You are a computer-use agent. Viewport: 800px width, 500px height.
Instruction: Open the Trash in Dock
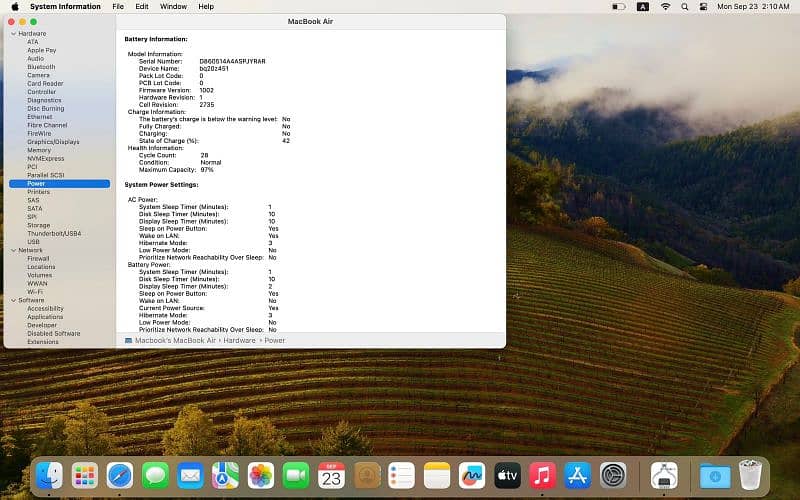pos(751,476)
